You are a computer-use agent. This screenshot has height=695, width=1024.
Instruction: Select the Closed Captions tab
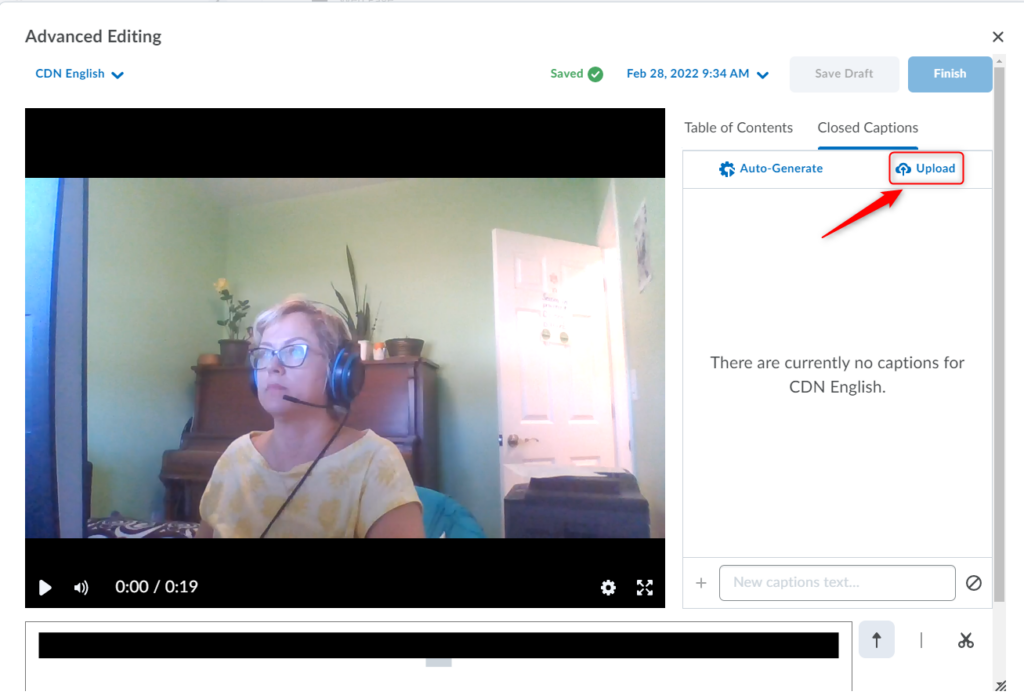867,128
